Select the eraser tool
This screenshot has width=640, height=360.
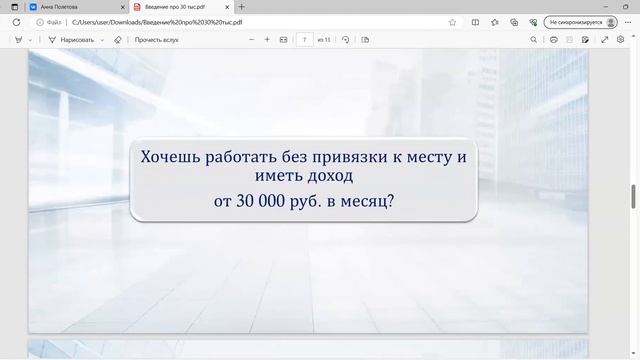pyautogui.click(x=118, y=40)
